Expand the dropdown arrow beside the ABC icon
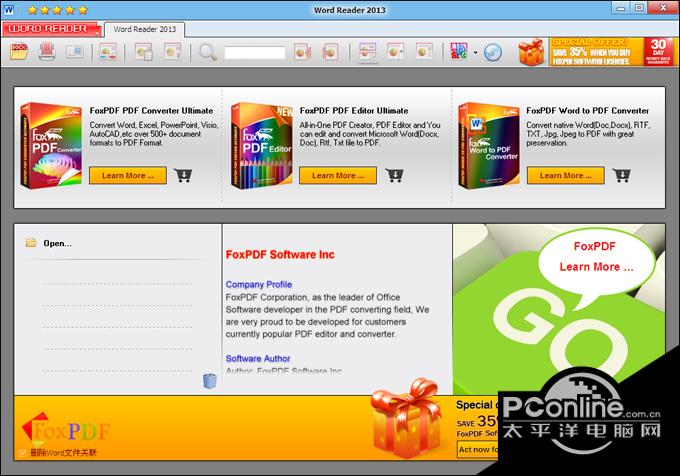This screenshot has width=680, height=476. pyautogui.click(x=475, y=52)
